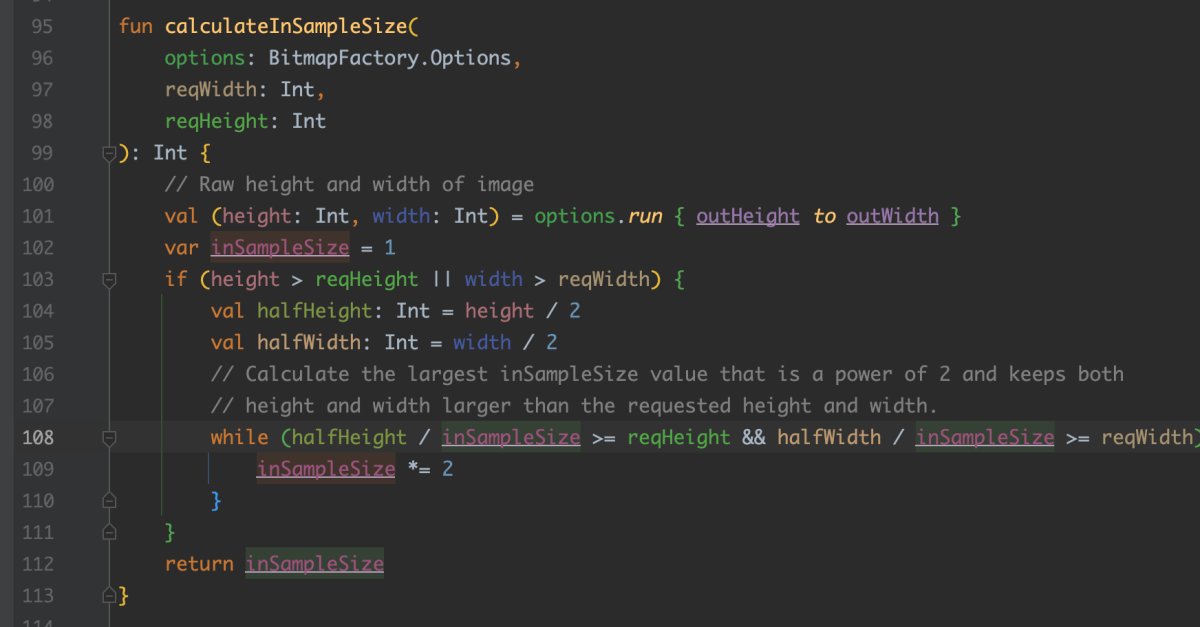1200x627 pixels.
Task: Click the underlined outHeight property
Action: tap(748, 216)
